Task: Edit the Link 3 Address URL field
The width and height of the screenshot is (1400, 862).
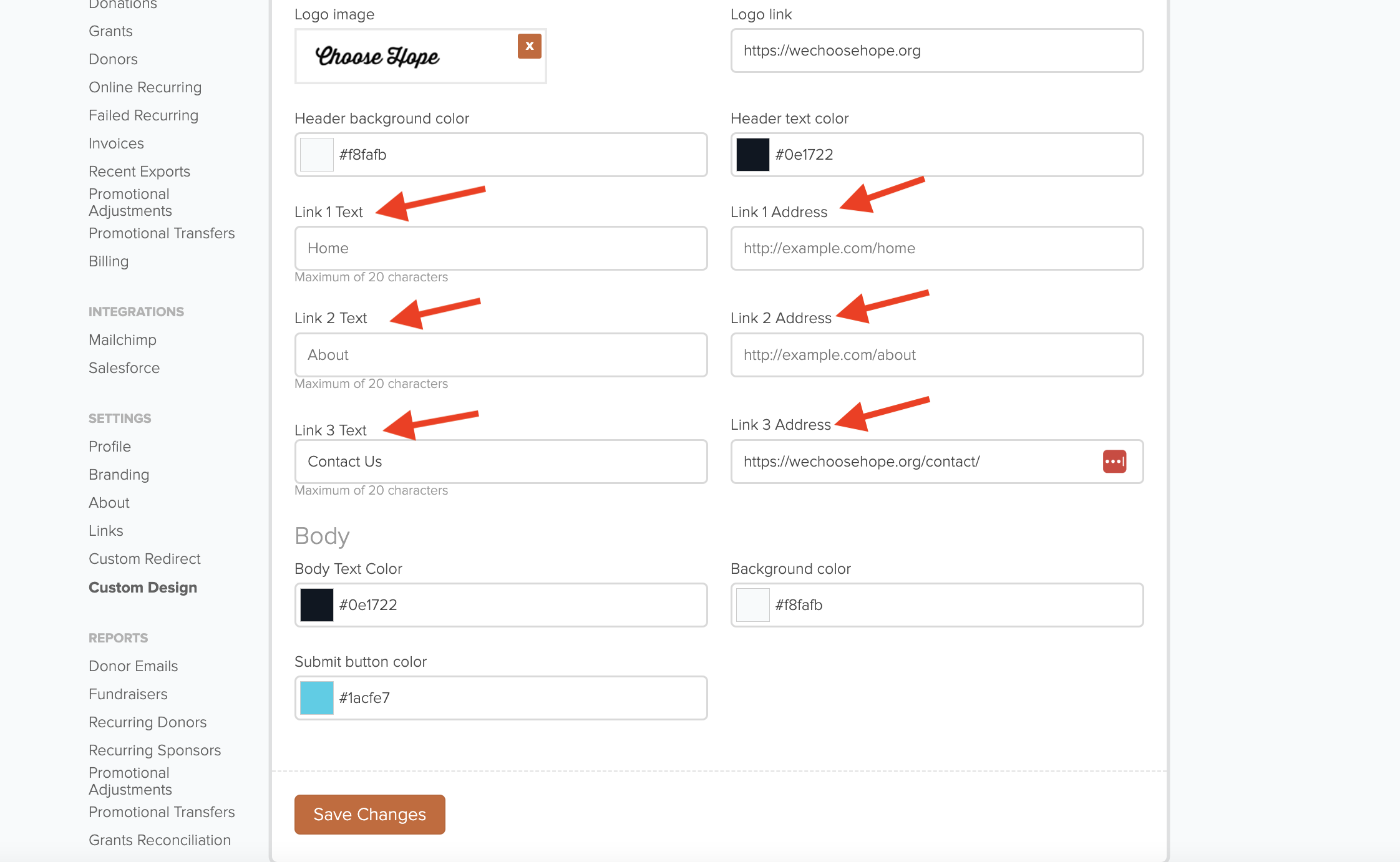Action: (x=937, y=462)
